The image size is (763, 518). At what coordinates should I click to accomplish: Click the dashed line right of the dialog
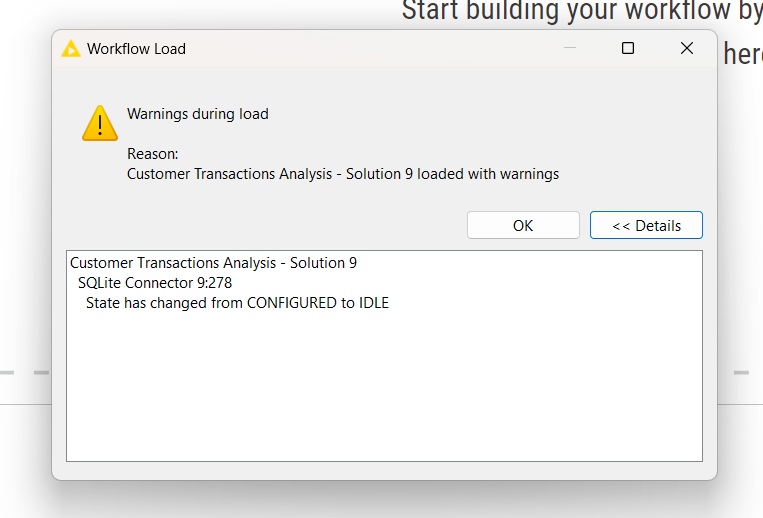(740, 373)
